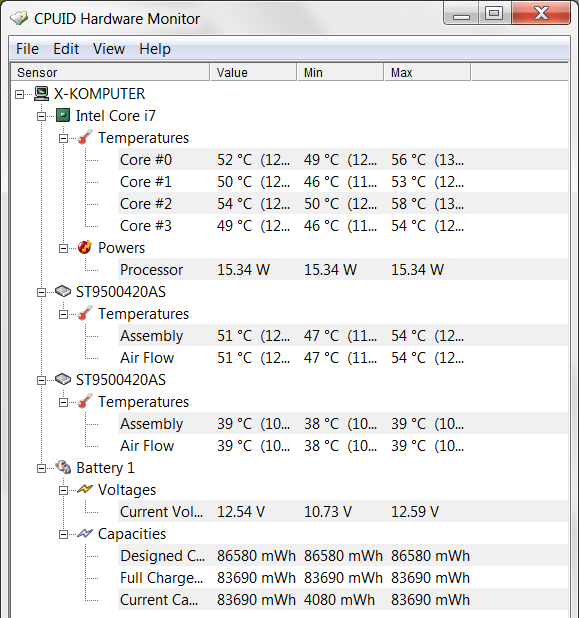
Task: Click the thermometer icon beside CPU Temperatures
Action: (x=85, y=137)
